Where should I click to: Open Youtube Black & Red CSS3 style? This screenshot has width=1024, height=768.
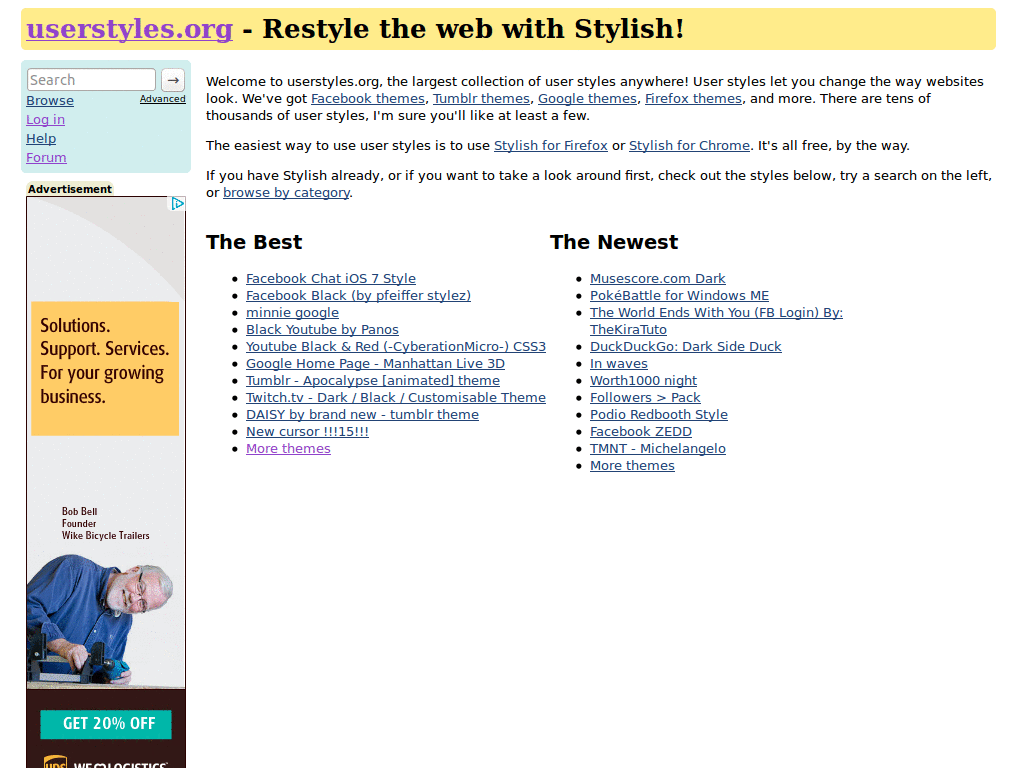396,347
